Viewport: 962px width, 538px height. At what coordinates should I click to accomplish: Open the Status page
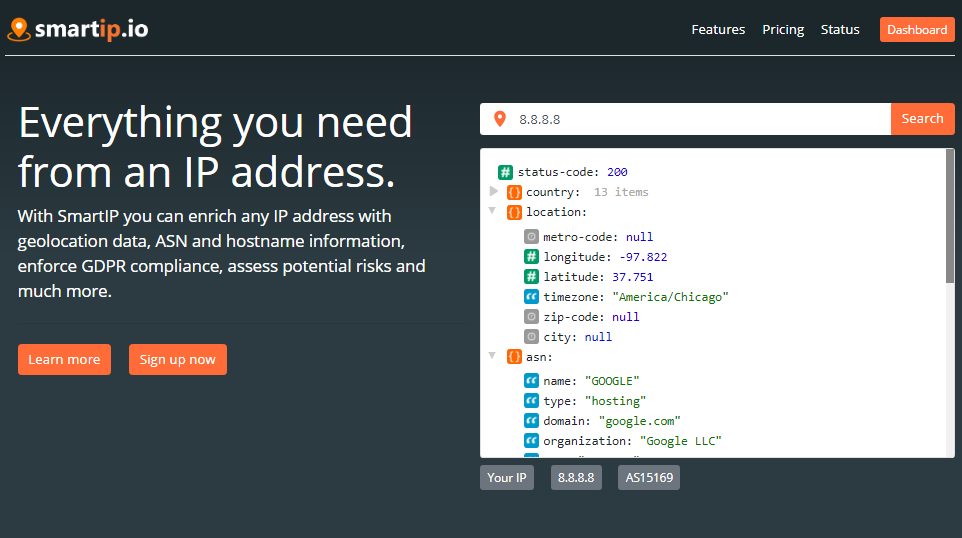pyautogui.click(x=840, y=29)
